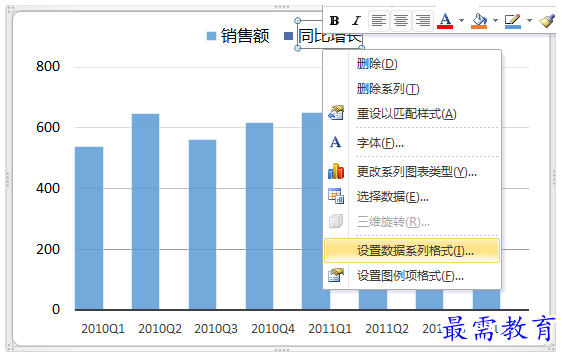The width and height of the screenshot is (564, 360).
Task: Select the format painter brush icon
Action: pos(547,21)
